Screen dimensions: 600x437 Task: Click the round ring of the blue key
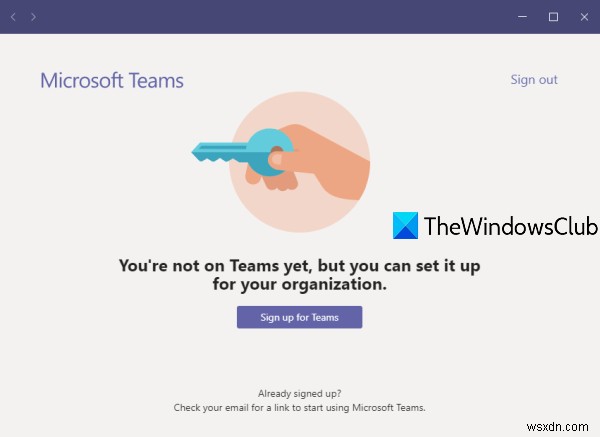(x=270, y=152)
